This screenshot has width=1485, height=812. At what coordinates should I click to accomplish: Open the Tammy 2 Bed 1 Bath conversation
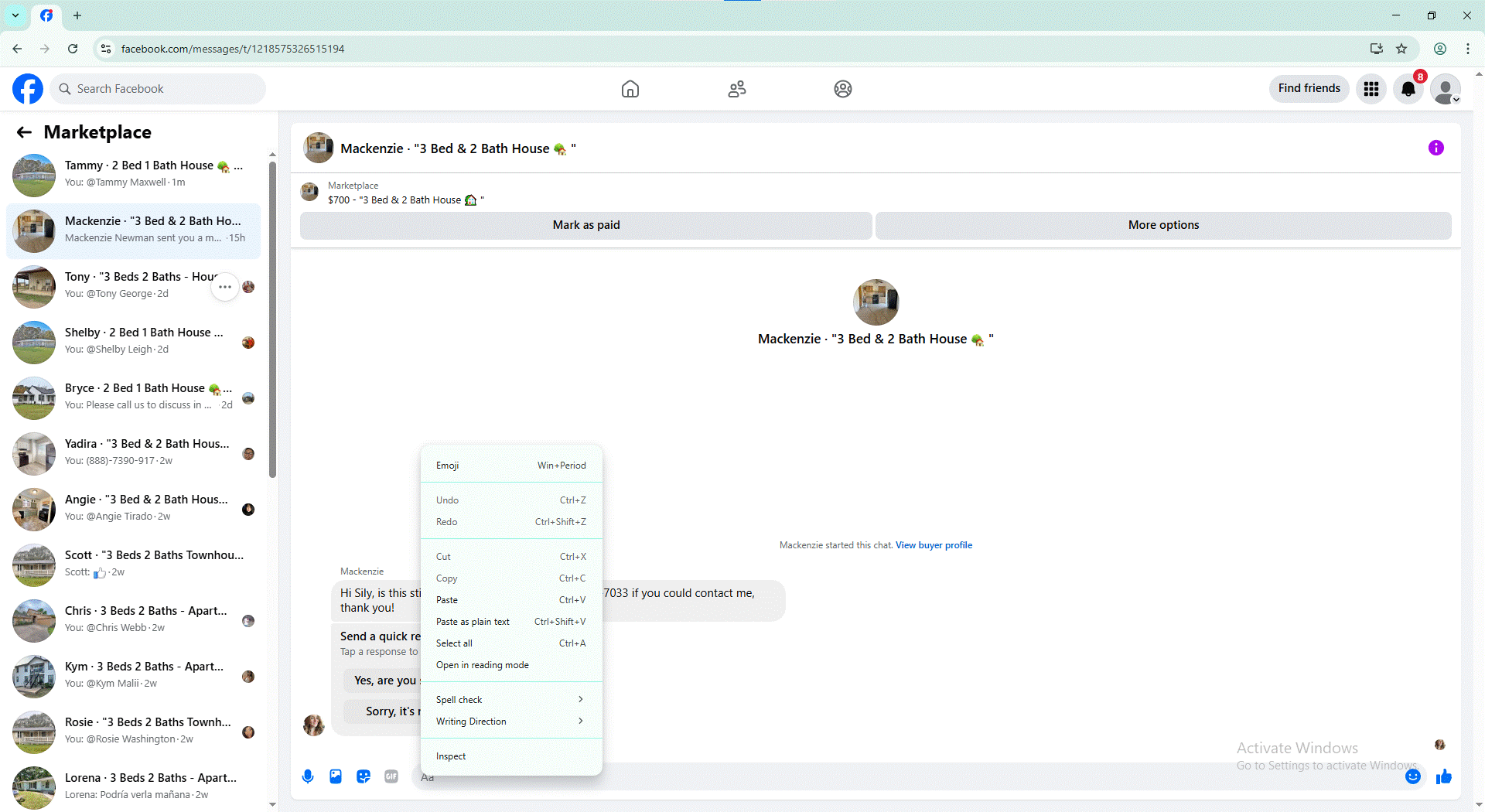click(x=133, y=175)
